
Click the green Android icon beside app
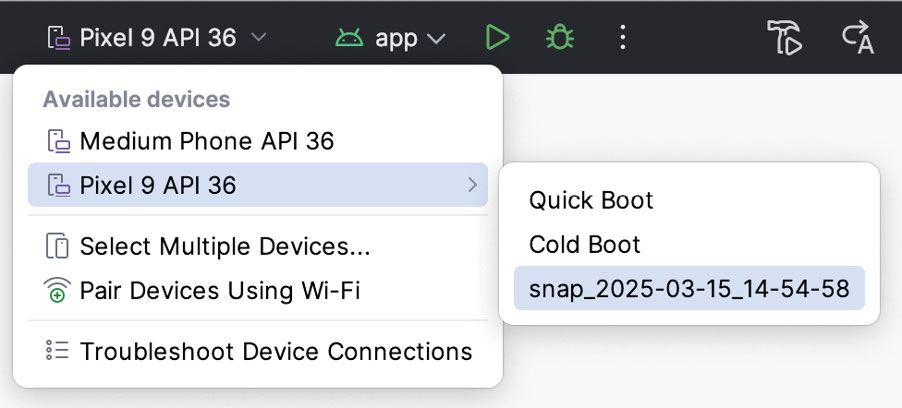350,38
